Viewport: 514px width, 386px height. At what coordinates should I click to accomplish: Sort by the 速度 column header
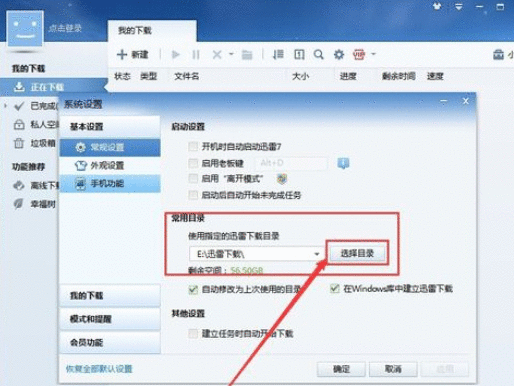435,76
